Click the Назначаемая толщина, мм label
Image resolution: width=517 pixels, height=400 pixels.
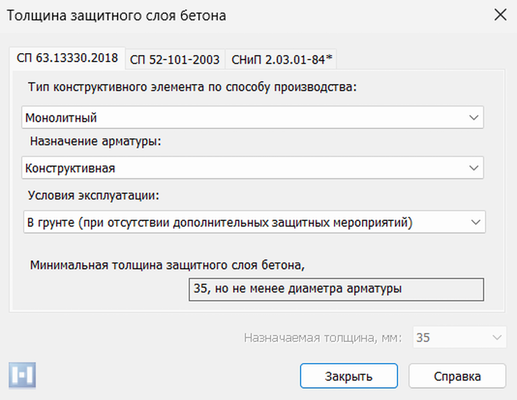(x=323, y=338)
